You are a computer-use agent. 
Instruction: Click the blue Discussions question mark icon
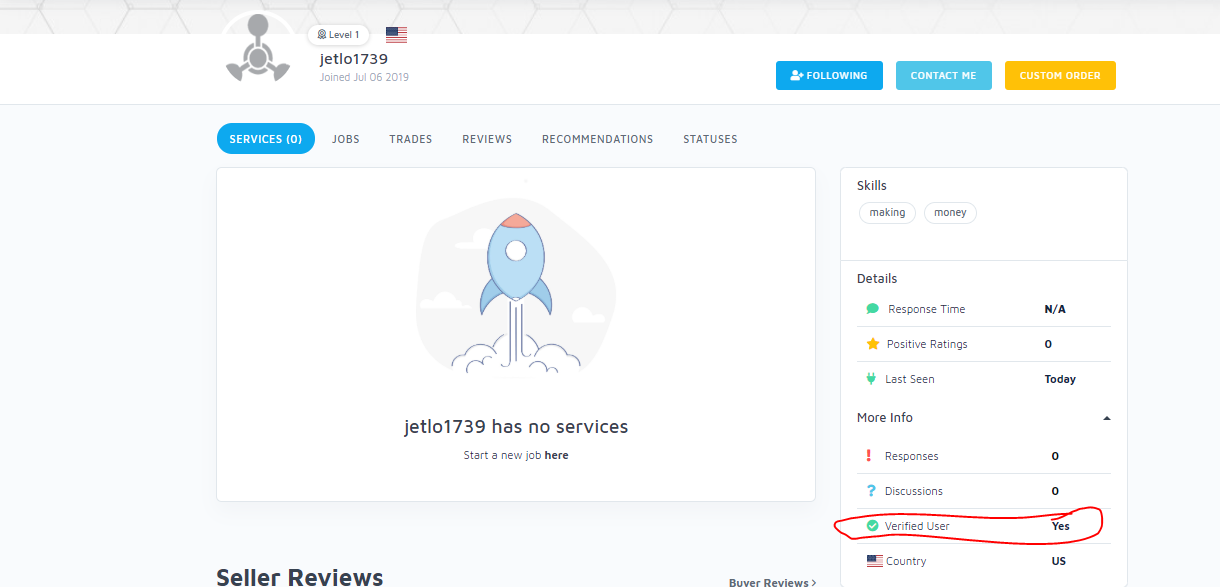pyautogui.click(x=870, y=491)
